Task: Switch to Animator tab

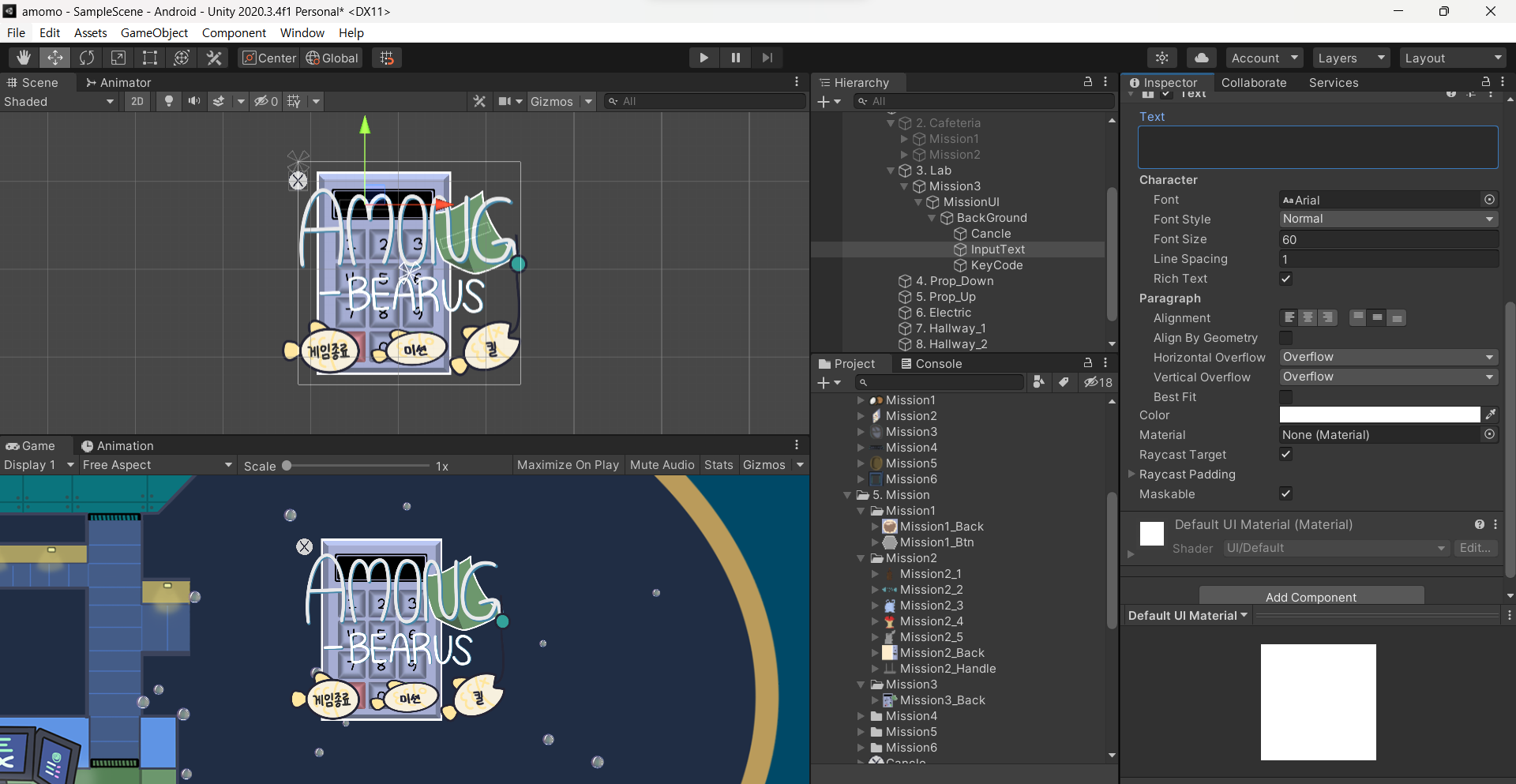Action: click(118, 82)
